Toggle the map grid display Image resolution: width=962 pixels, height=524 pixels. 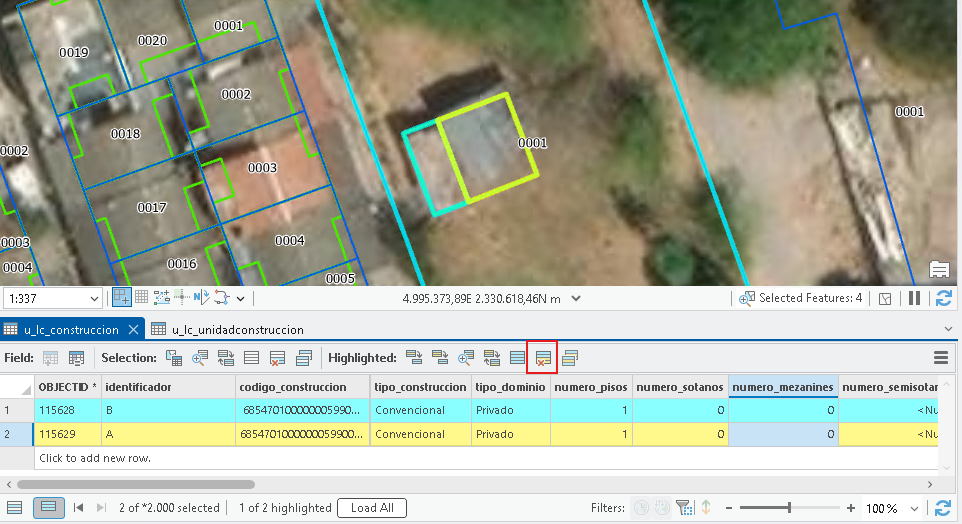point(142,298)
